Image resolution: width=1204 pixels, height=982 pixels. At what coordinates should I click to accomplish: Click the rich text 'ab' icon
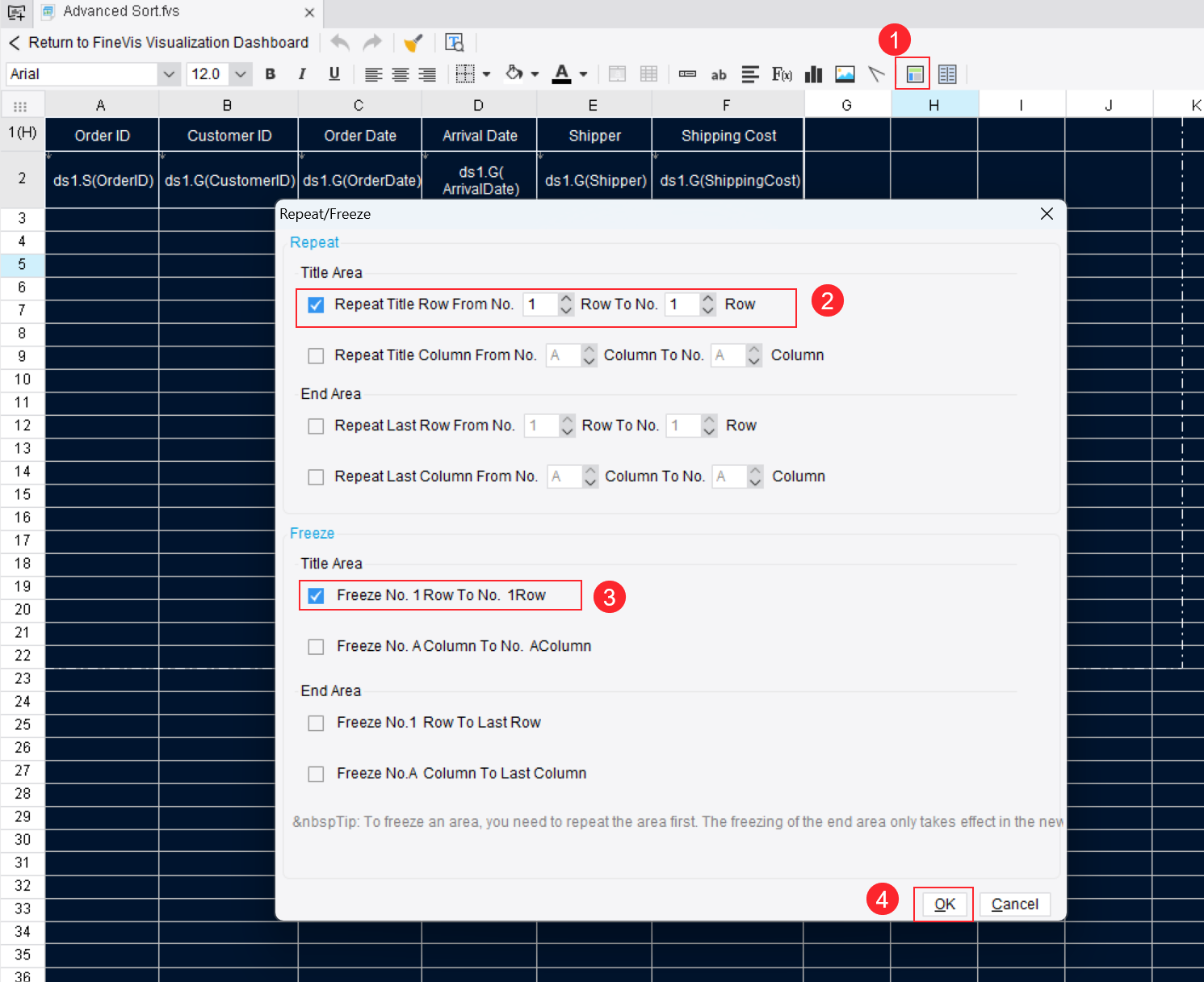tap(719, 75)
